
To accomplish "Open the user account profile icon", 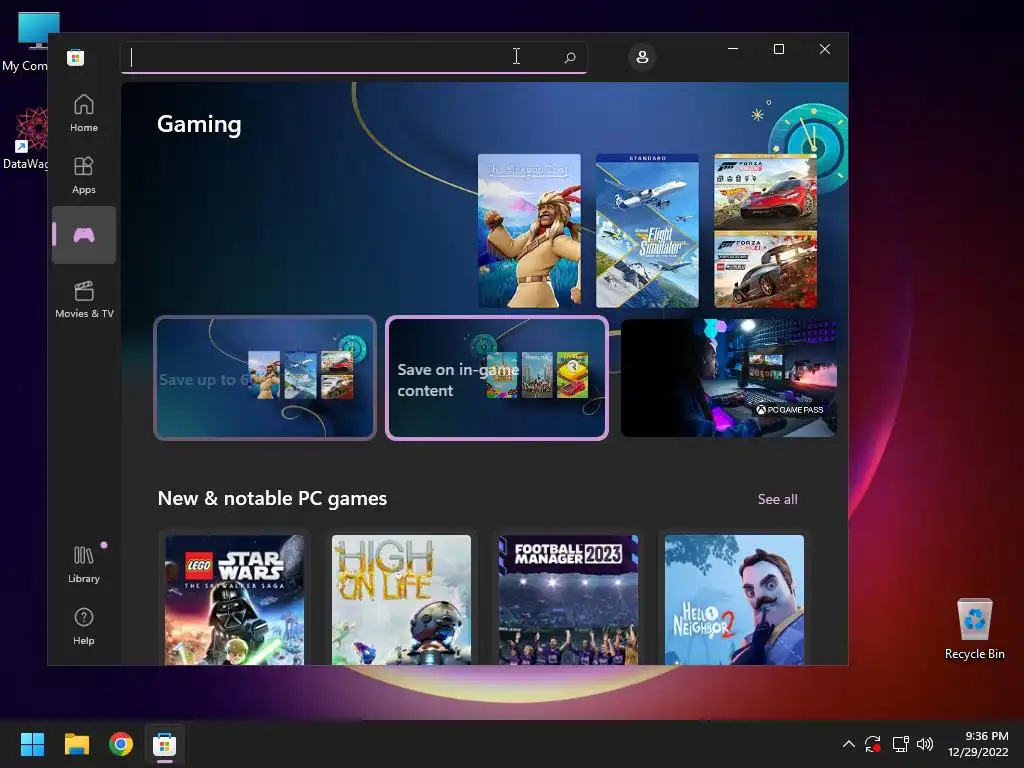I will click(x=642, y=57).
